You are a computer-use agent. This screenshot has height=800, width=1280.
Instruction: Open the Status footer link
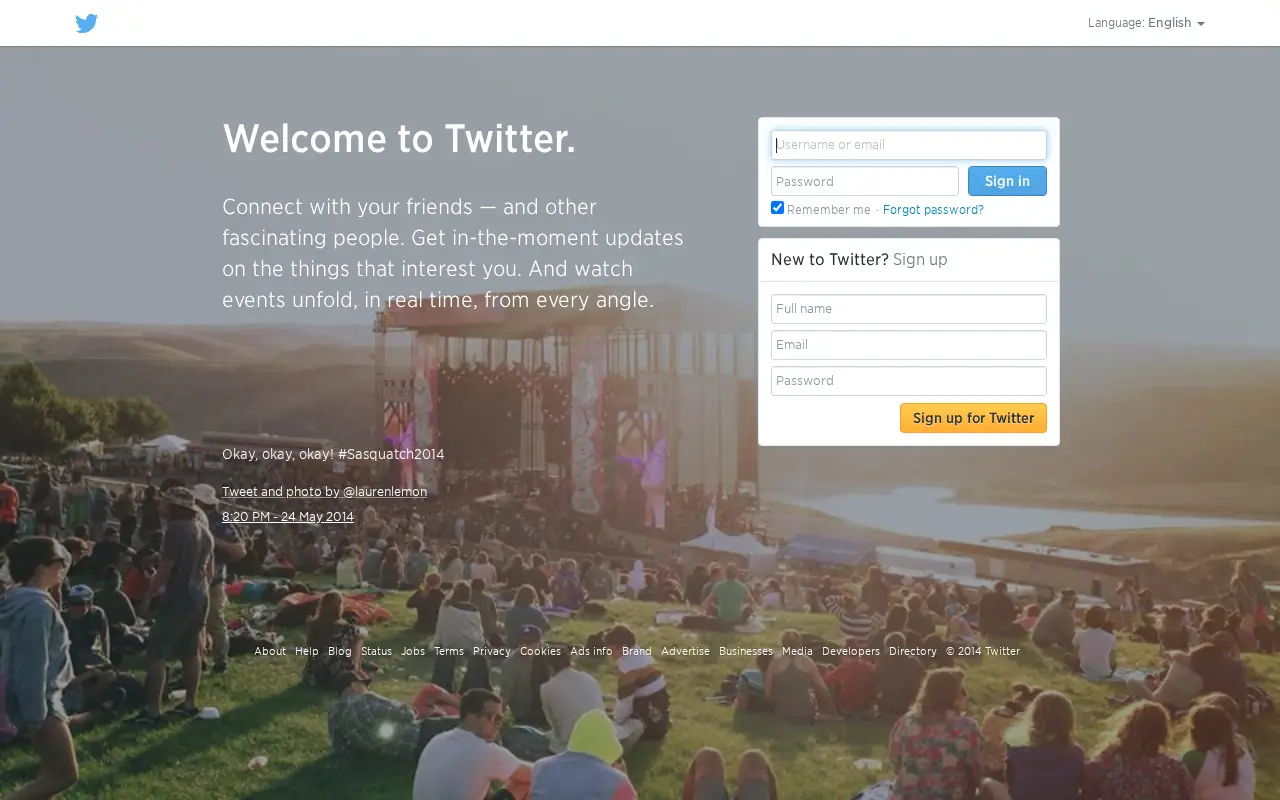pos(376,651)
